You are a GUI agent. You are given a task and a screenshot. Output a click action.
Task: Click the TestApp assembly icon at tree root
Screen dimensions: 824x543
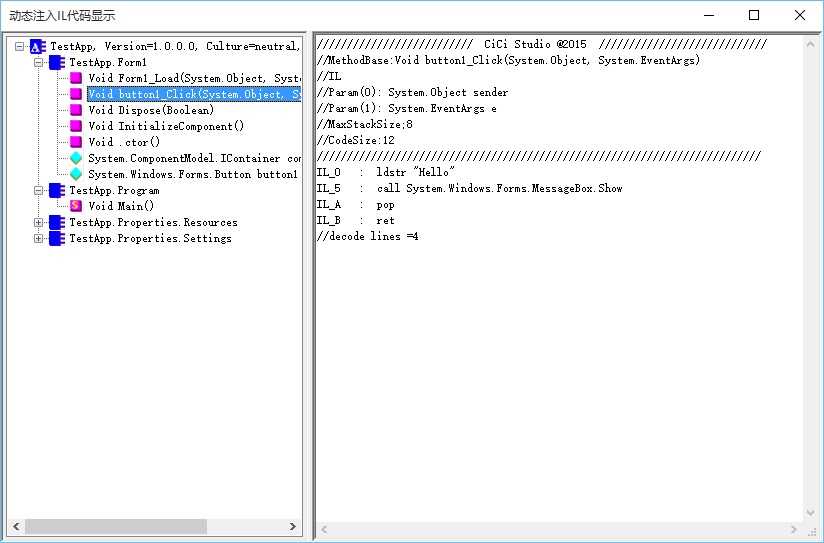38,47
